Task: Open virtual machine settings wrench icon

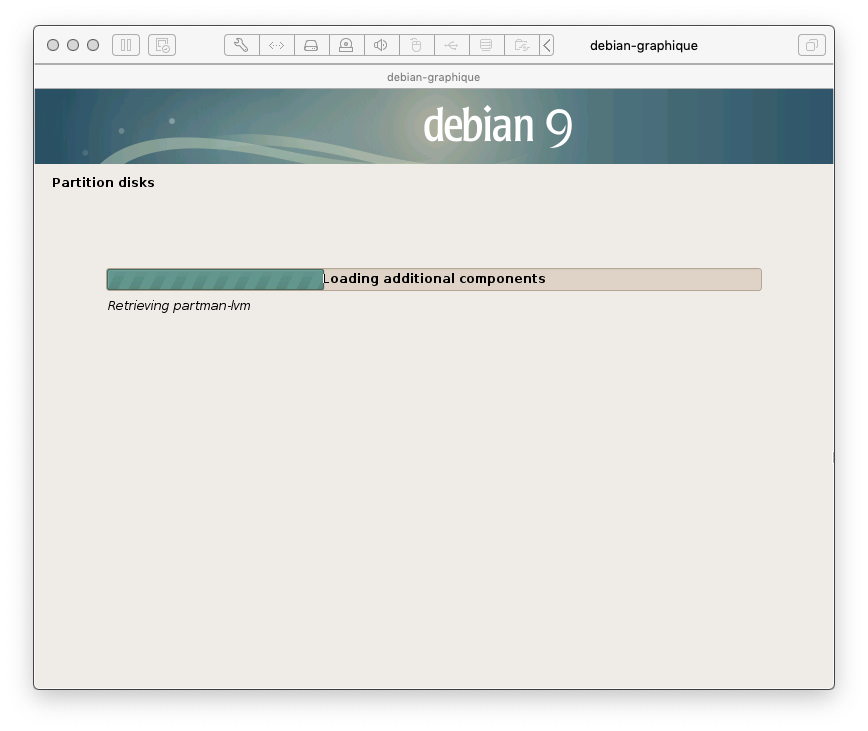Action: [241, 45]
